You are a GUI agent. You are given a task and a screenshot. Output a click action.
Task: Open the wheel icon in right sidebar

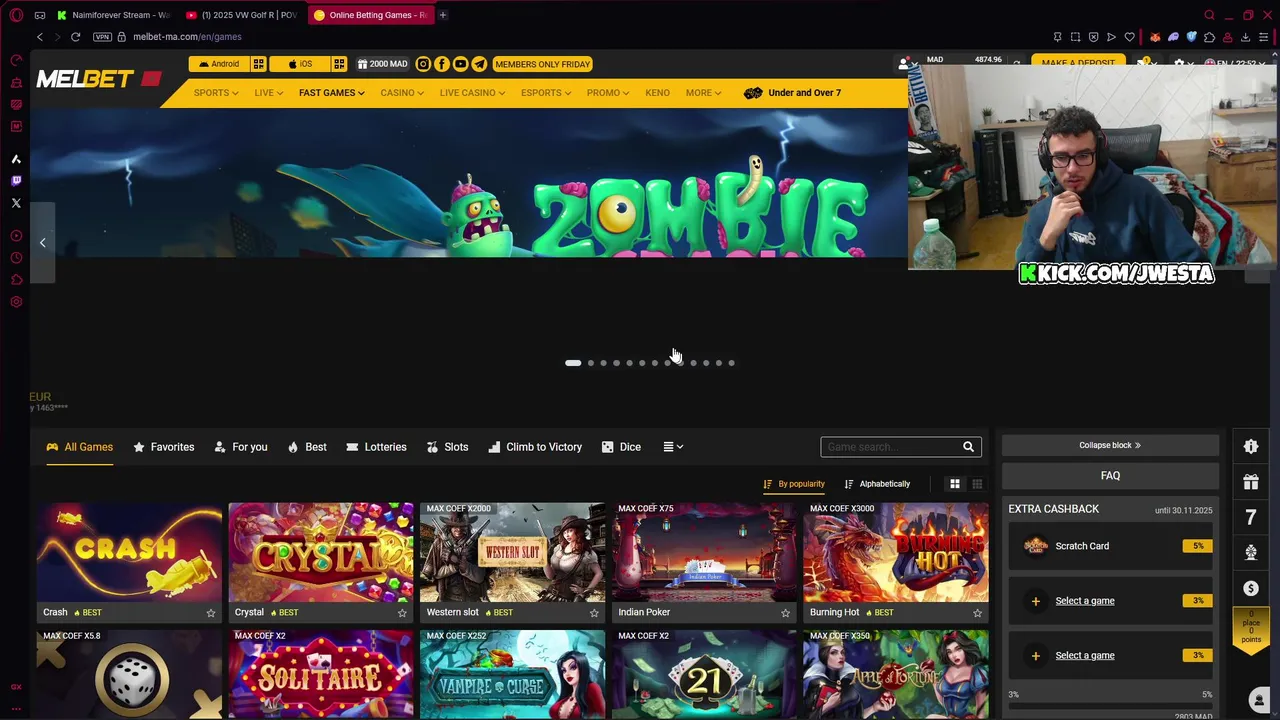click(x=1251, y=552)
